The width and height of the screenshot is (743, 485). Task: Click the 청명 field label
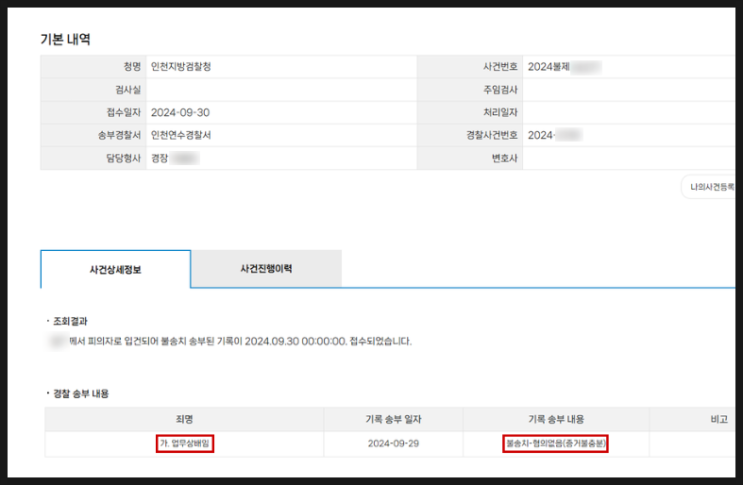coord(132,67)
